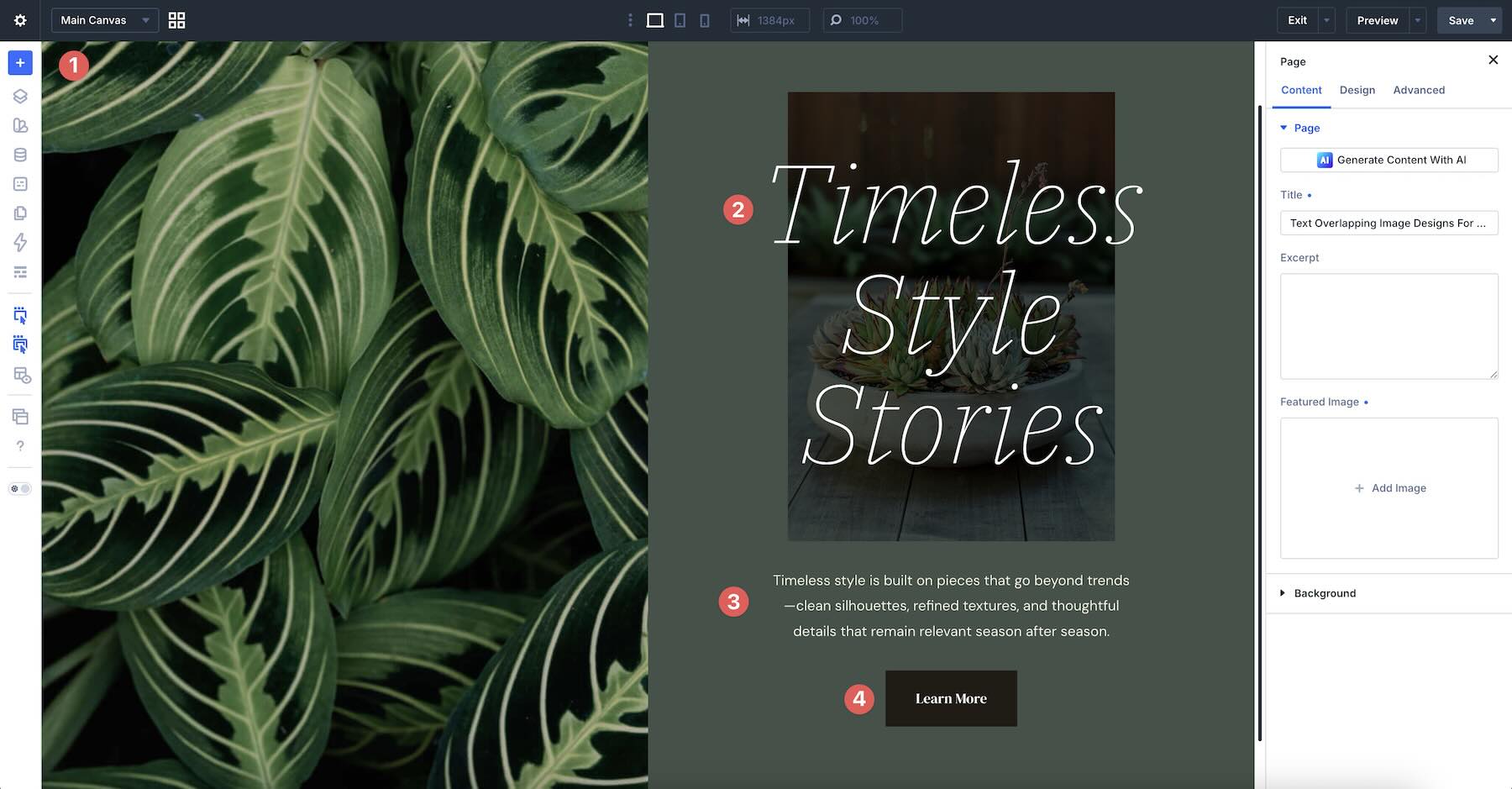The height and width of the screenshot is (789, 1512).
Task: Click the lightning bolt icon
Action: pyautogui.click(x=20, y=243)
